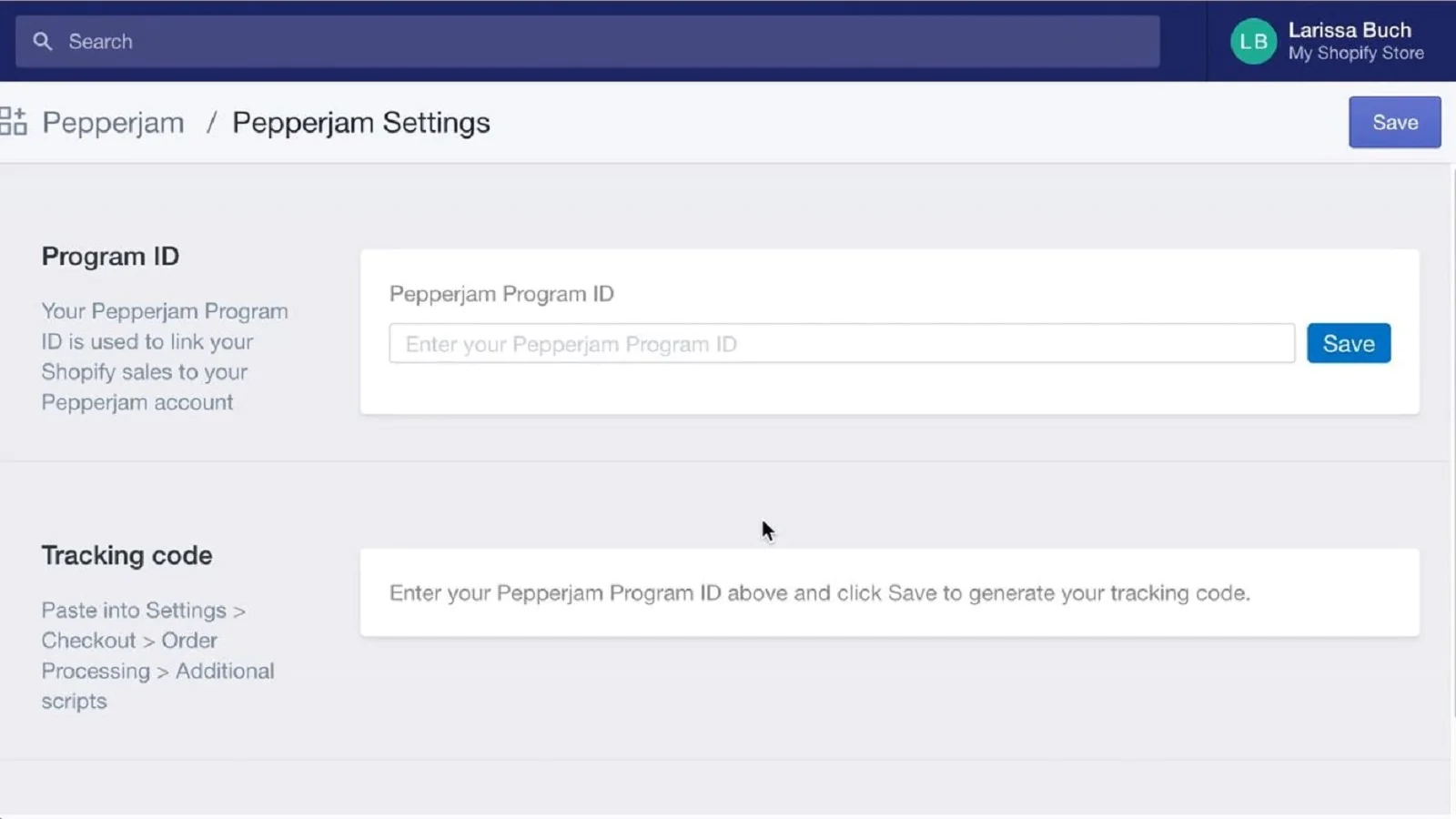Click into the Pepperjam Program ID field
The height and width of the screenshot is (819, 1456).
[x=841, y=344]
